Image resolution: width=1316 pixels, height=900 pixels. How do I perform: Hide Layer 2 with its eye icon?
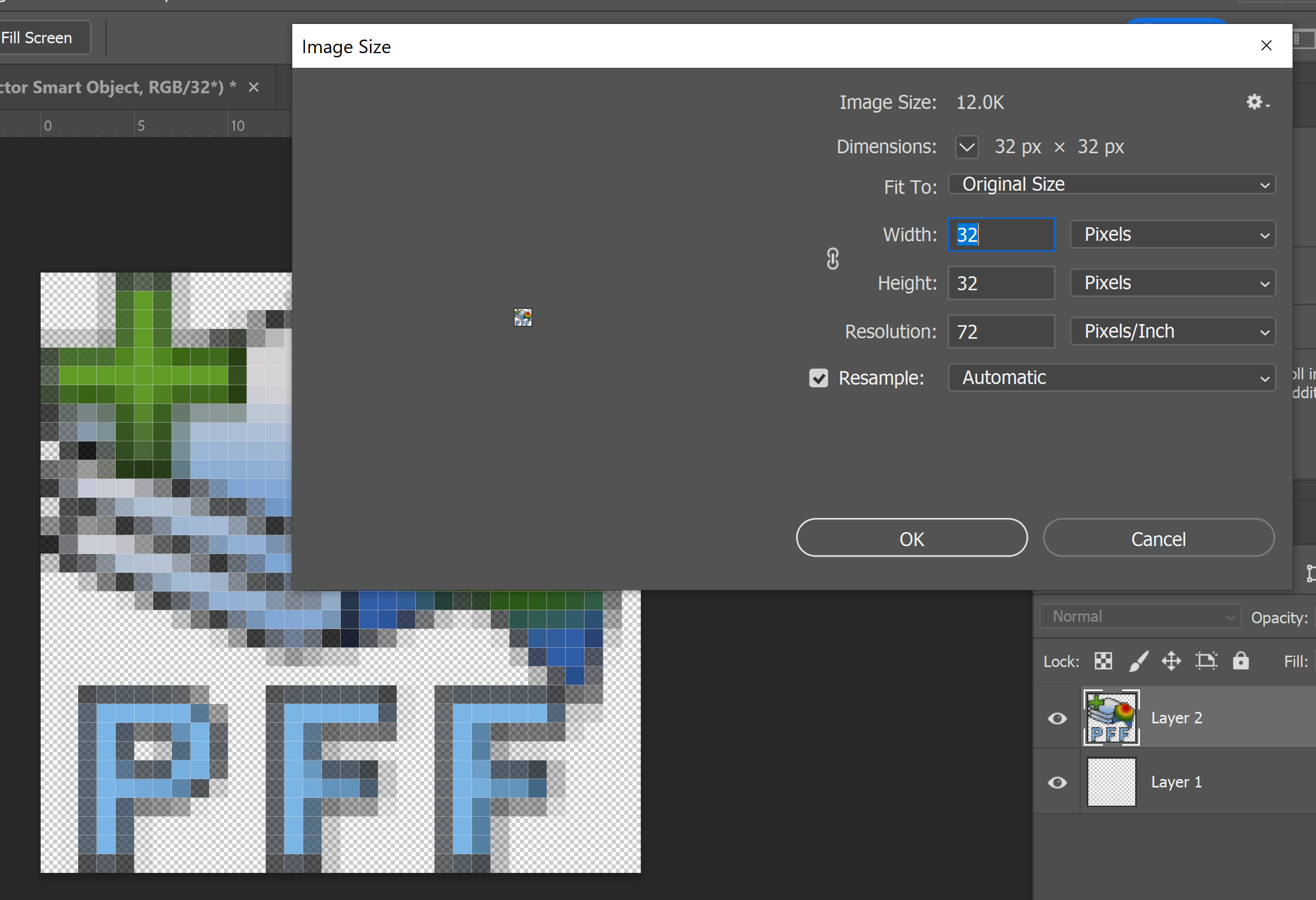[1057, 718]
